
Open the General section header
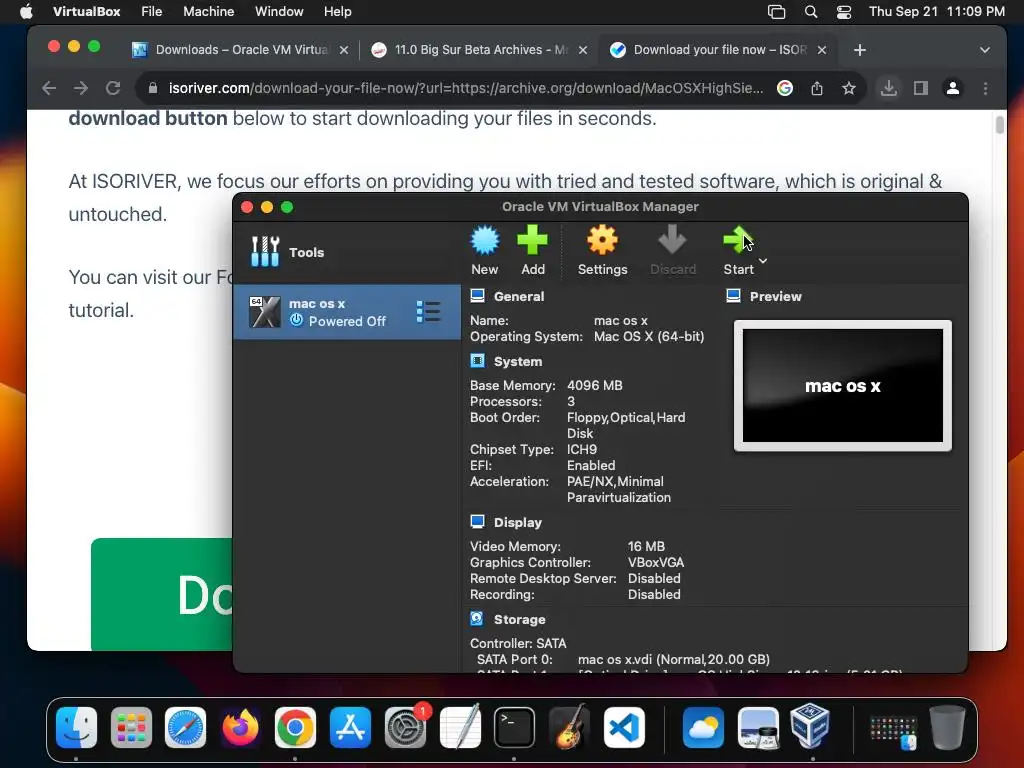tap(519, 296)
